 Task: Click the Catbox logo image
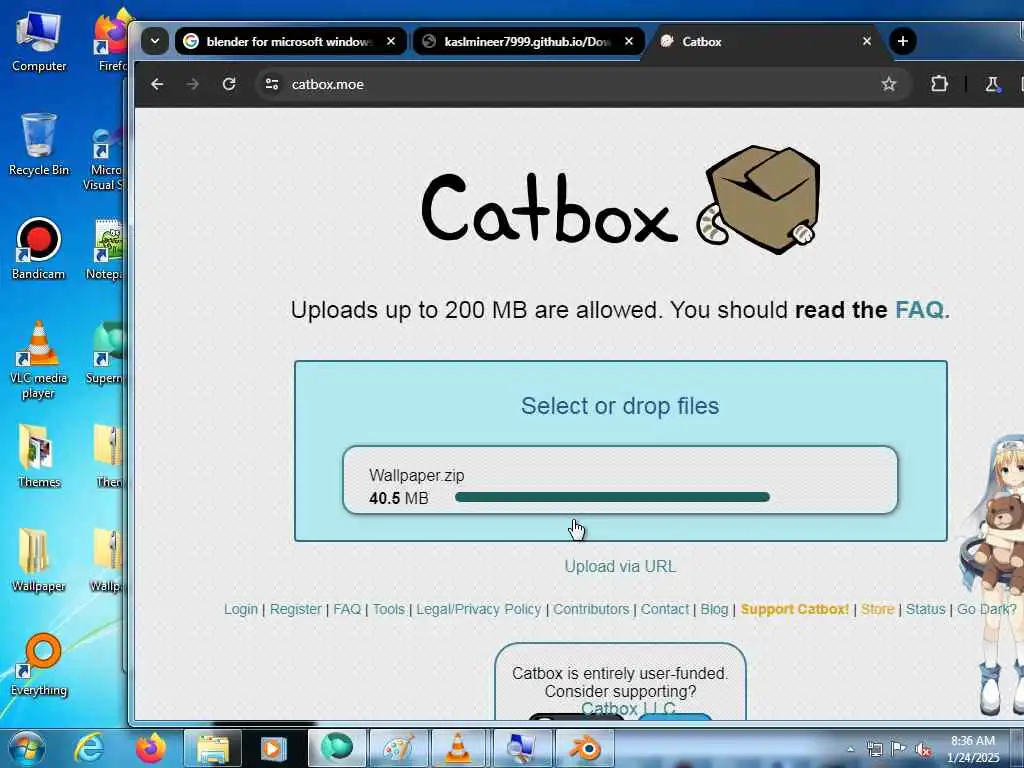point(620,200)
